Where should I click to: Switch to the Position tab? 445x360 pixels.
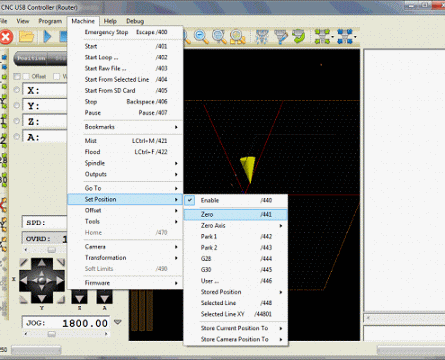pyautogui.click(x=31, y=58)
